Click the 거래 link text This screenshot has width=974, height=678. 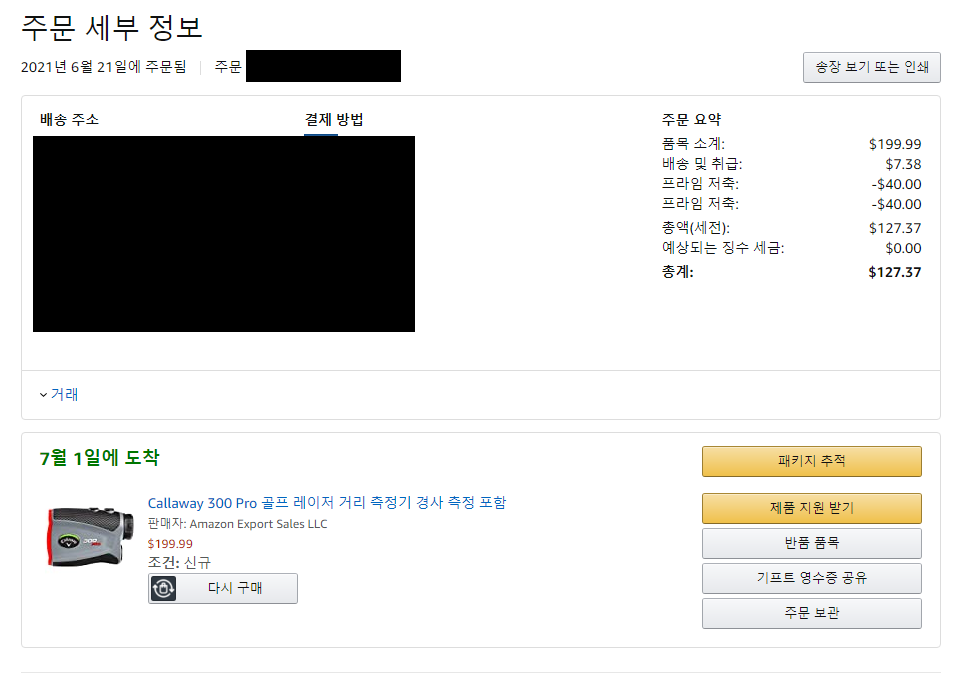coord(65,395)
